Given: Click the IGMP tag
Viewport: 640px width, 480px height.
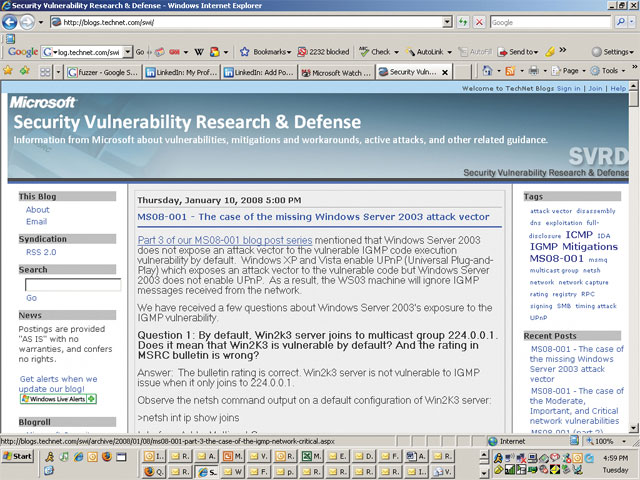Looking at the screenshot, I should point(544,247).
